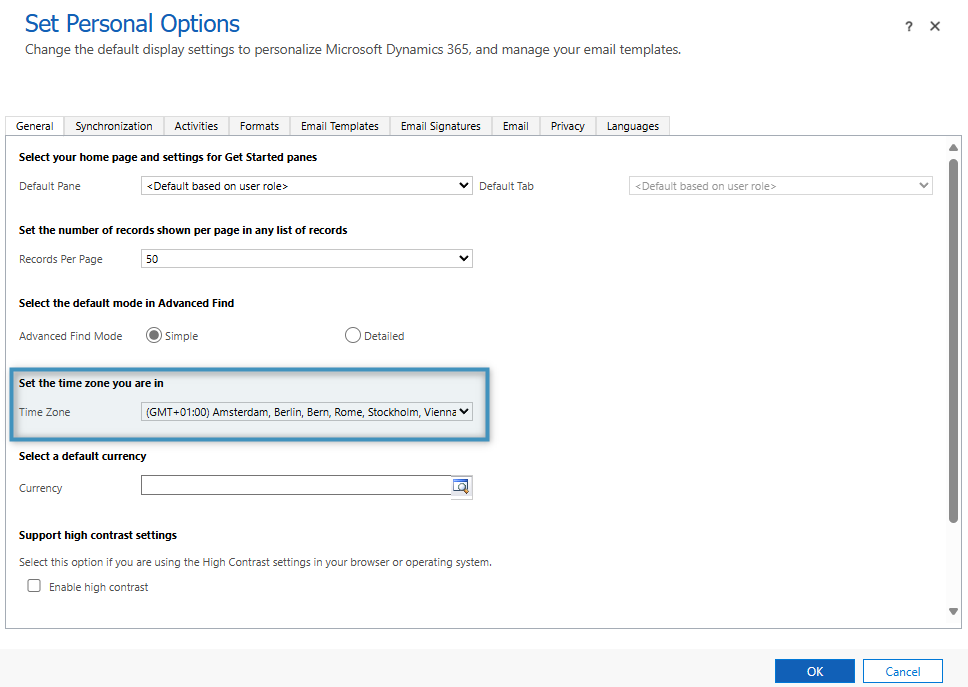Select the Privacy tab
Image resolution: width=968 pixels, height=687 pixels.
click(x=567, y=126)
